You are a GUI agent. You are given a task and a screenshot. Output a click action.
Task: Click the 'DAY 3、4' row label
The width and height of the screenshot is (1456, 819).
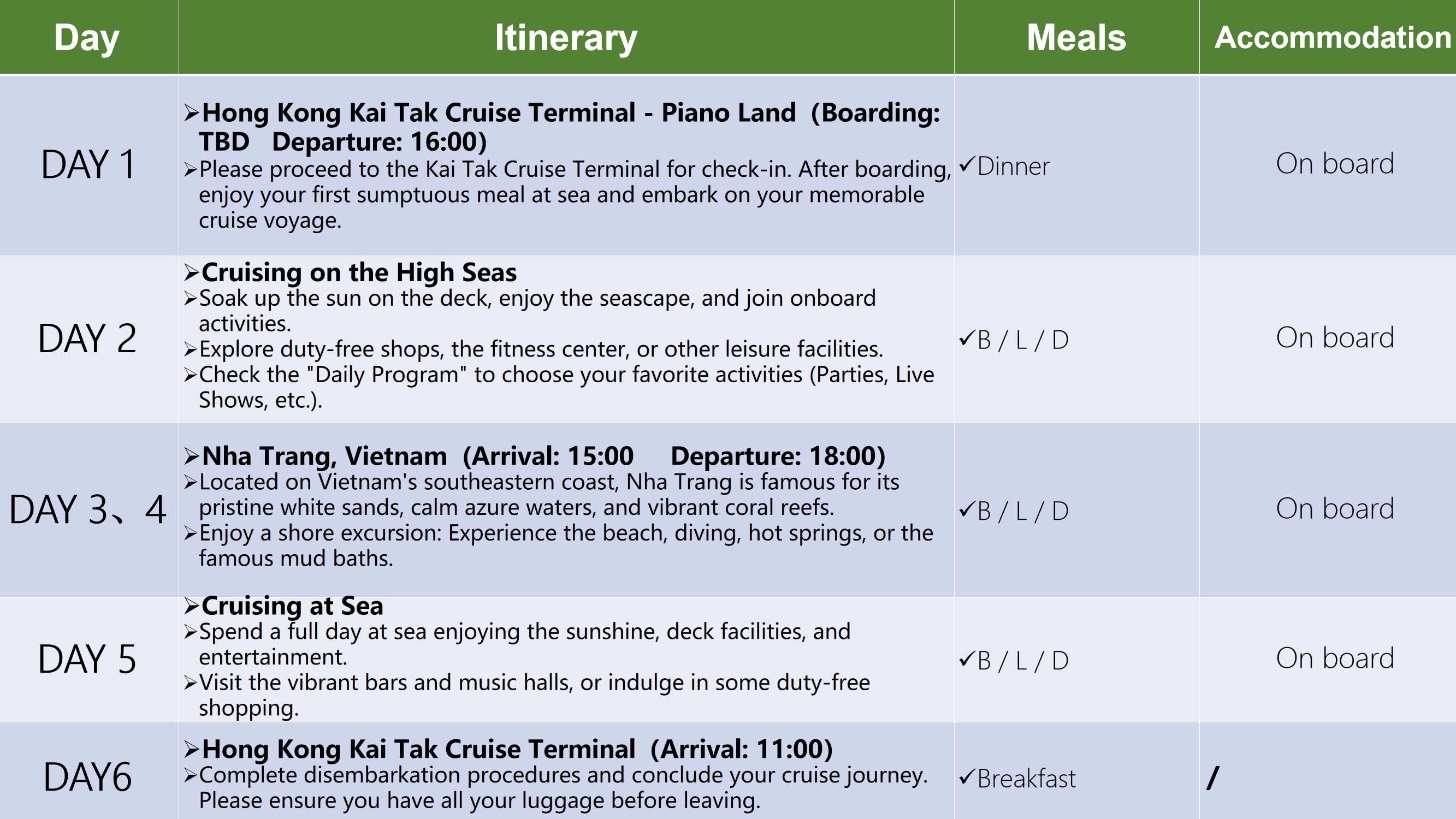88,509
